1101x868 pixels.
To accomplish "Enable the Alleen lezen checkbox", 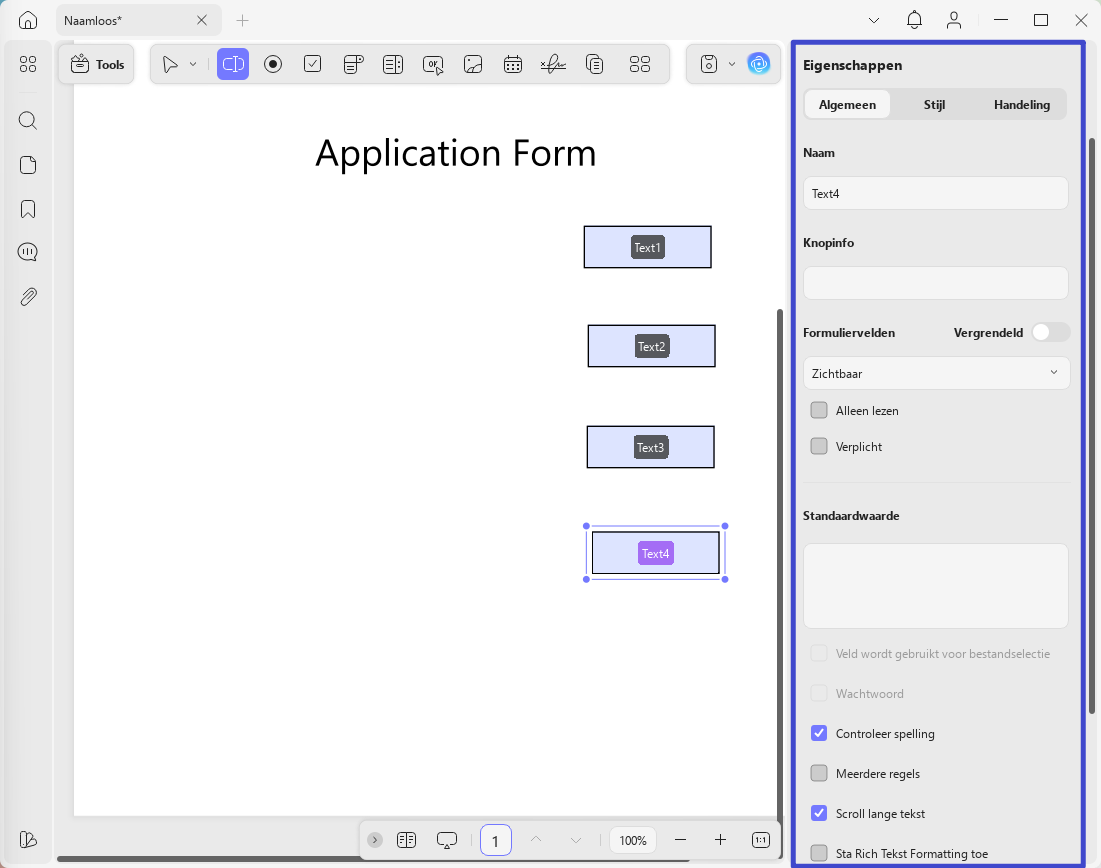I will tap(819, 410).
